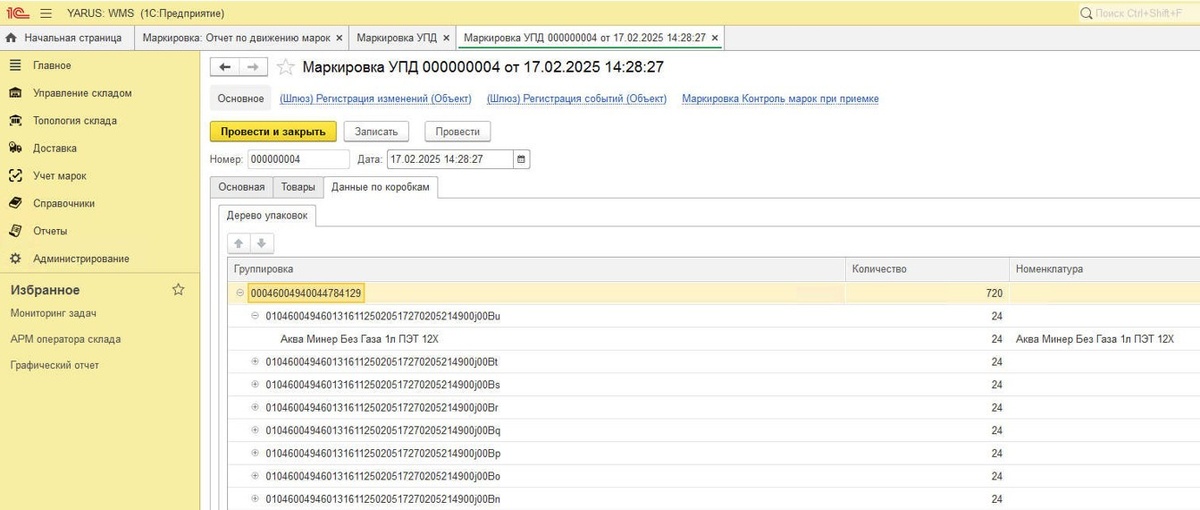The image size is (1200, 510).
Task: Open the Учет марок section
Action: tap(59, 176)
